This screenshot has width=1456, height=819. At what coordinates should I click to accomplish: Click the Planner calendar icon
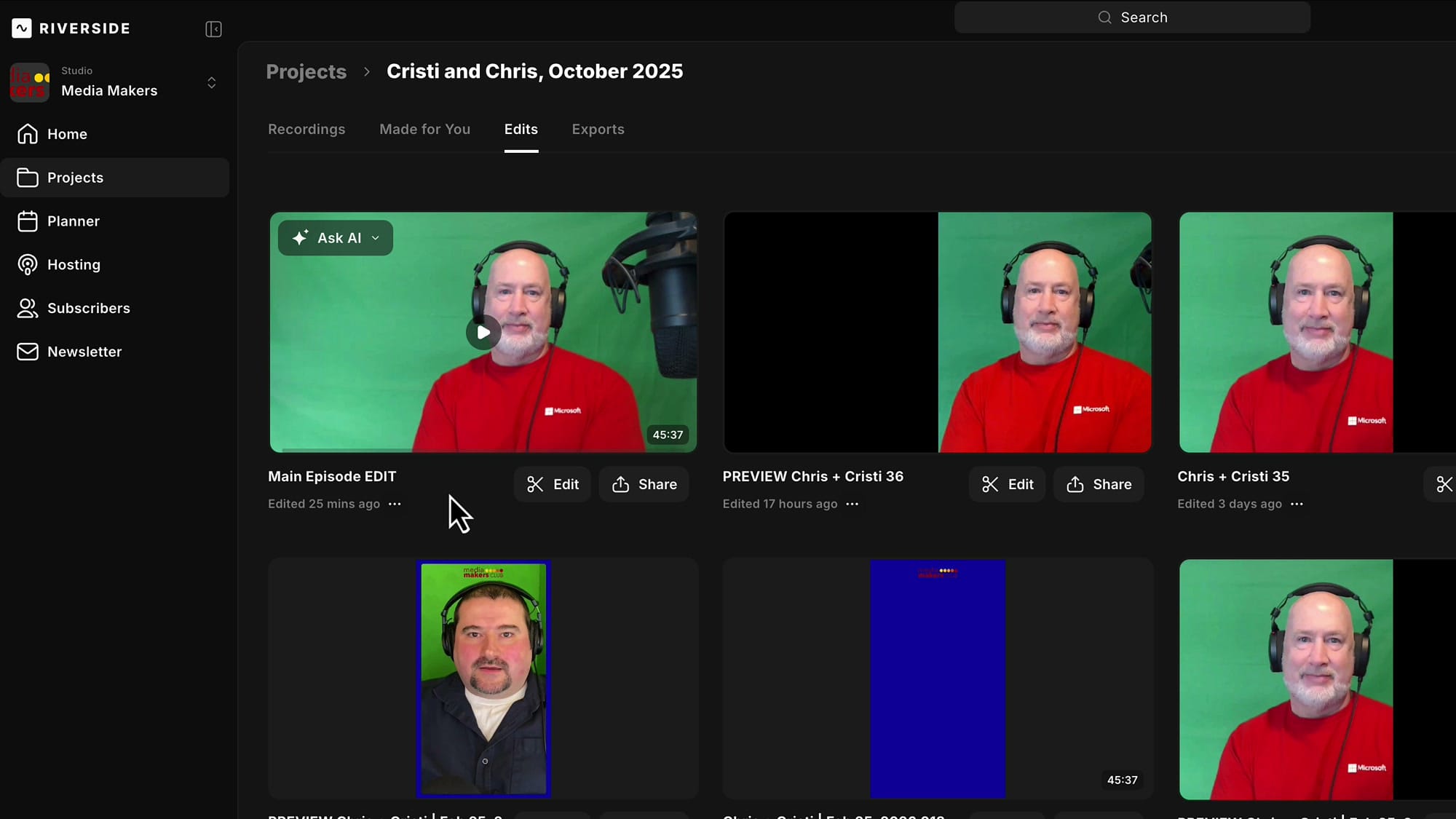point(28,221)
